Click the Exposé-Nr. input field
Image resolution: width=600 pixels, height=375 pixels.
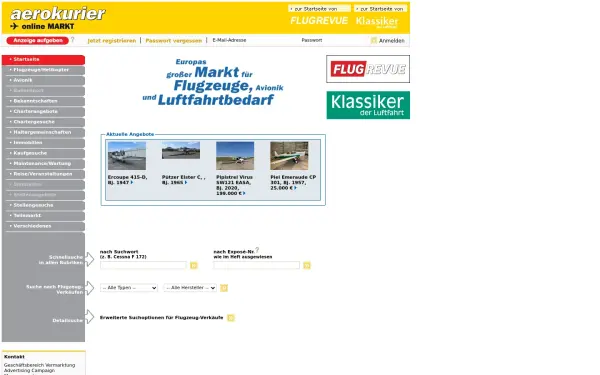[x=256, y=265]
